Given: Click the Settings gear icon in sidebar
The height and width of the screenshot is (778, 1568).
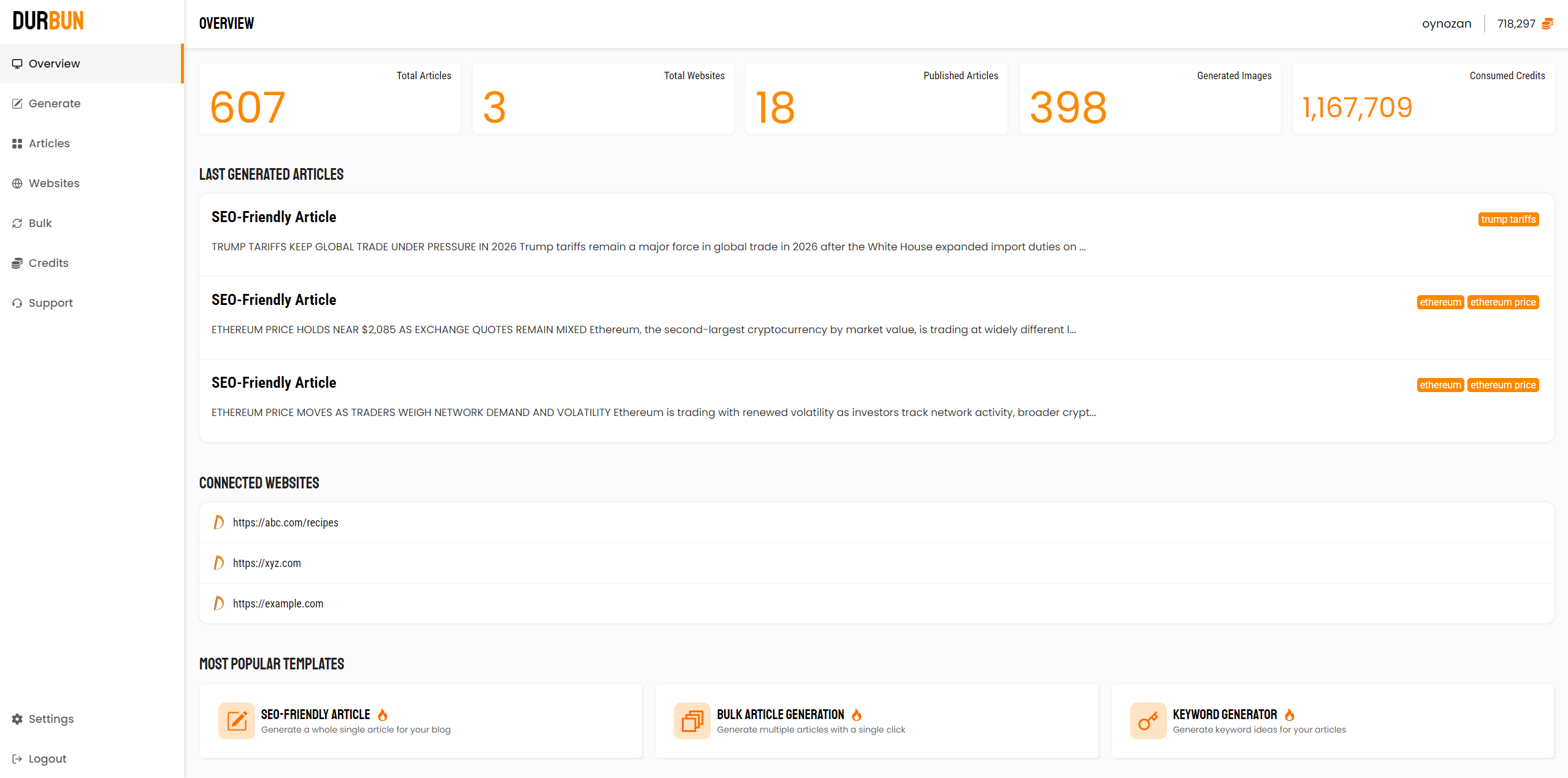Looking at the screenshot, I should (17, 718).
